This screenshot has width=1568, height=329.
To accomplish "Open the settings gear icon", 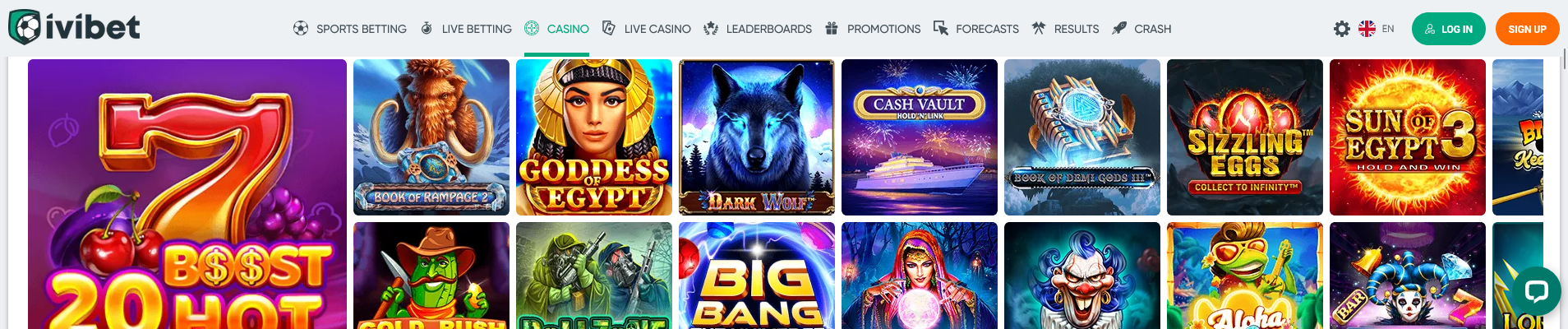I will point(1342,29).
